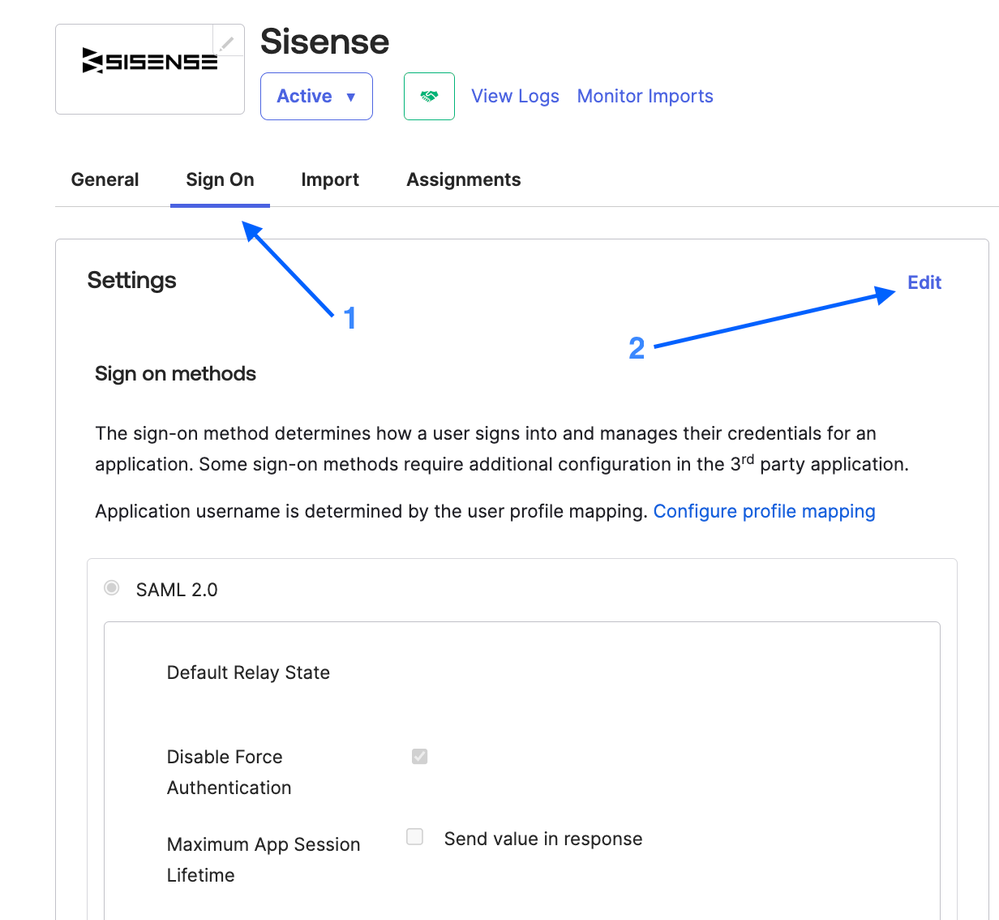Open the Configure profile mapping link

tap(764, 511)
